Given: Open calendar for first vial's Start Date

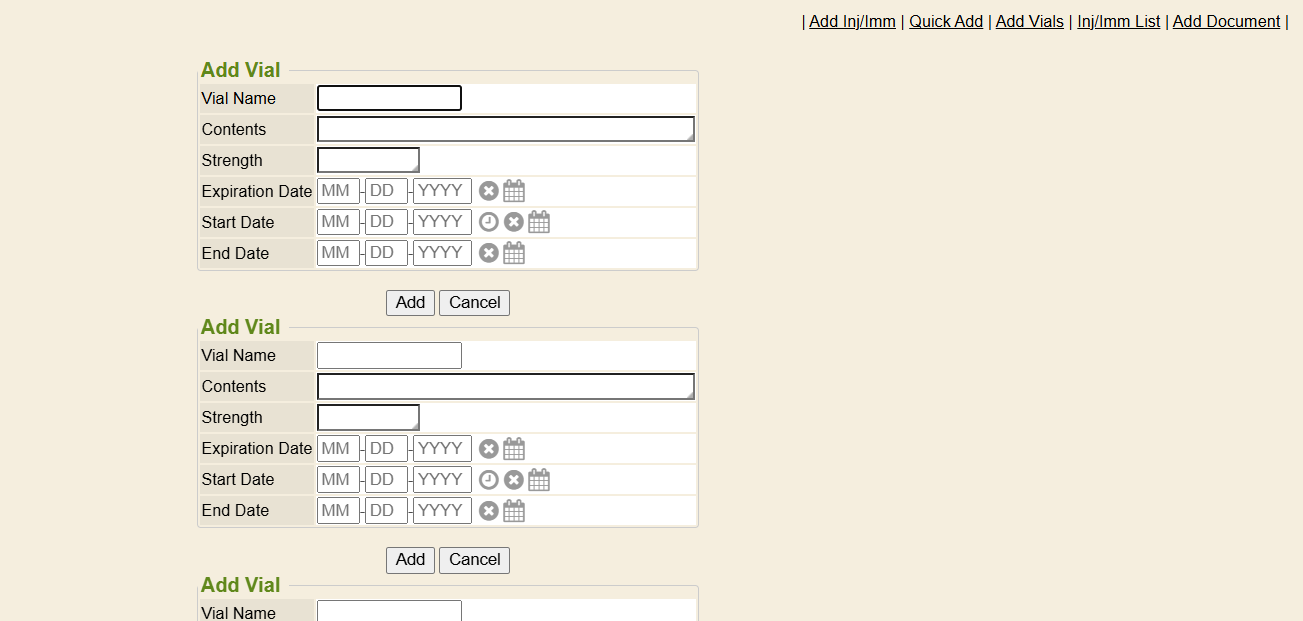Looking at the screenshot, I should click(539, 222).
